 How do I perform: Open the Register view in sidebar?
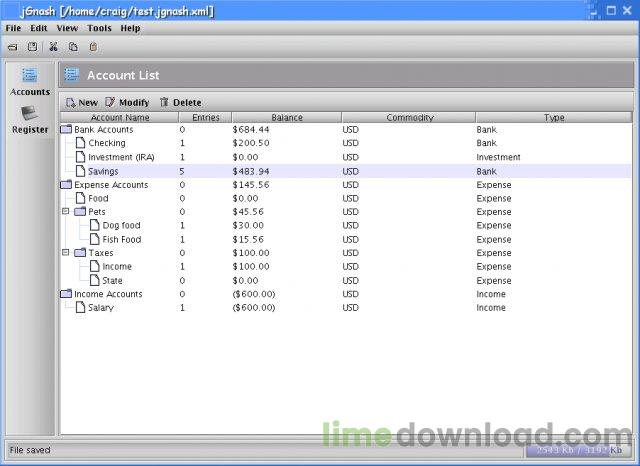(30, 119)
